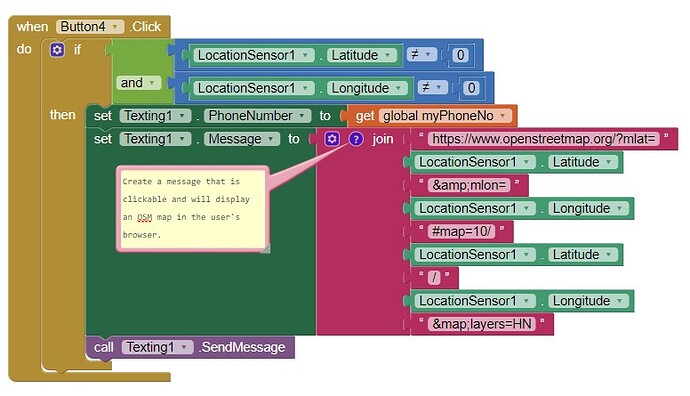This screenshot has width=690, height=396.
Task: Open Latitude dropdown directly below openstreetmap URL string
Action: point(583,162)
